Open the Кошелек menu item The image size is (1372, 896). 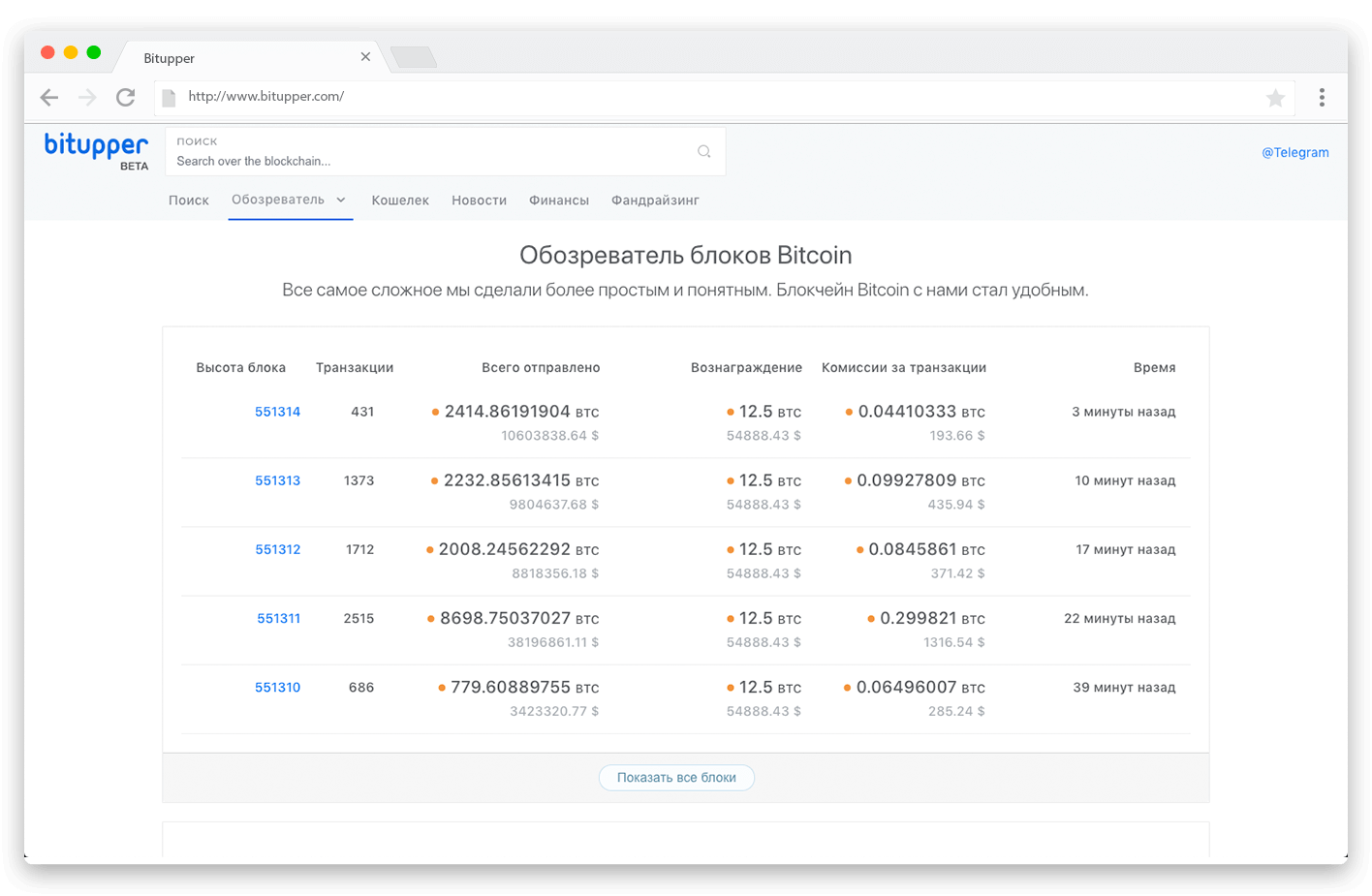click(x=400, y=201)
